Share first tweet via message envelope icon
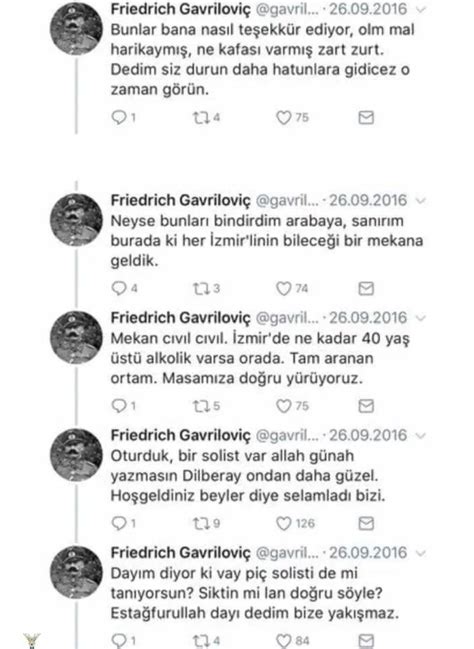Viewport: 474px width, 649px height. coord(366,118)
